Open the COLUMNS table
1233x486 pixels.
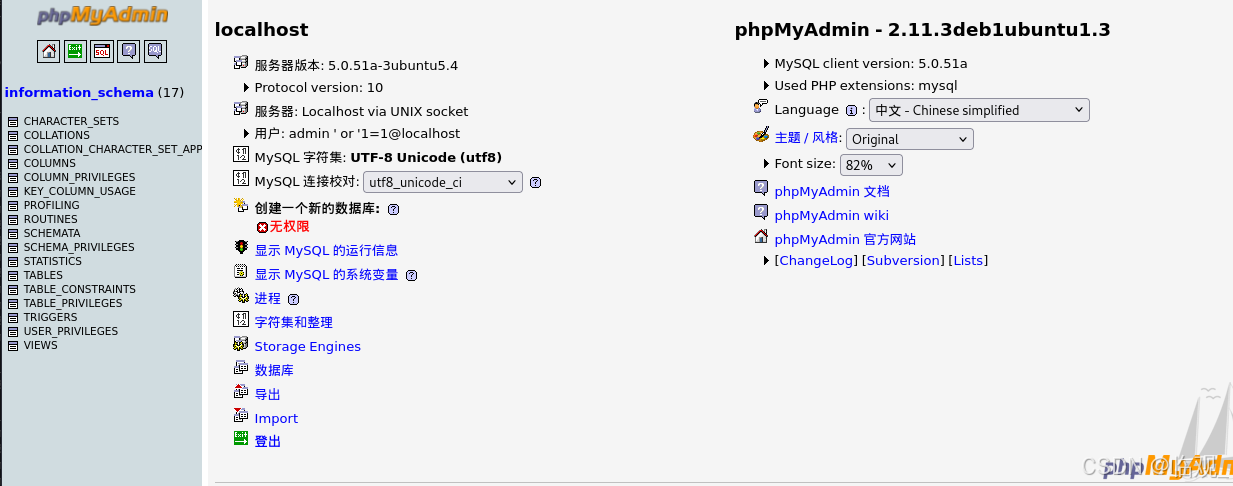(x=50, y=163)
